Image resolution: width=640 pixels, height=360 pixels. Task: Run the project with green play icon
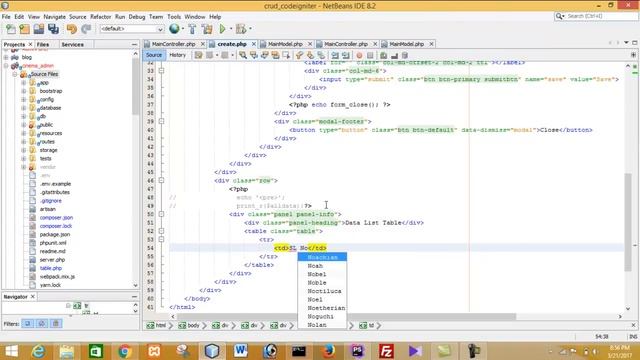pyautogui.click(x=222, y=29)
